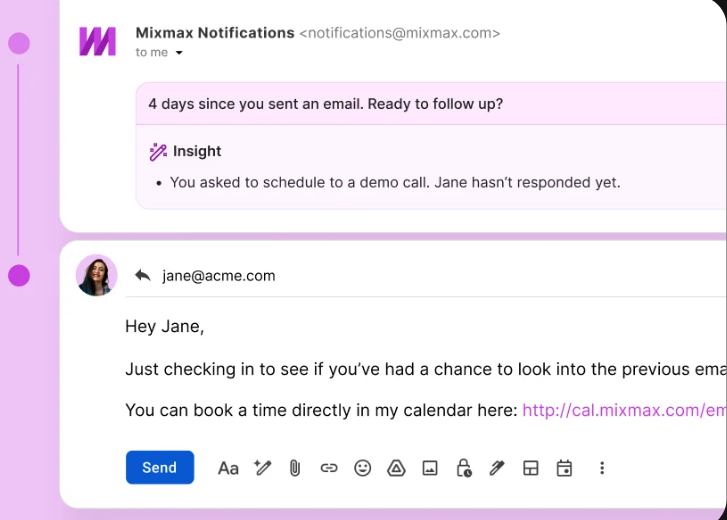Open the cal.mixmax.com calendar link
The width and height of the screenshot is (727, 520).
[x=624, y=410]
